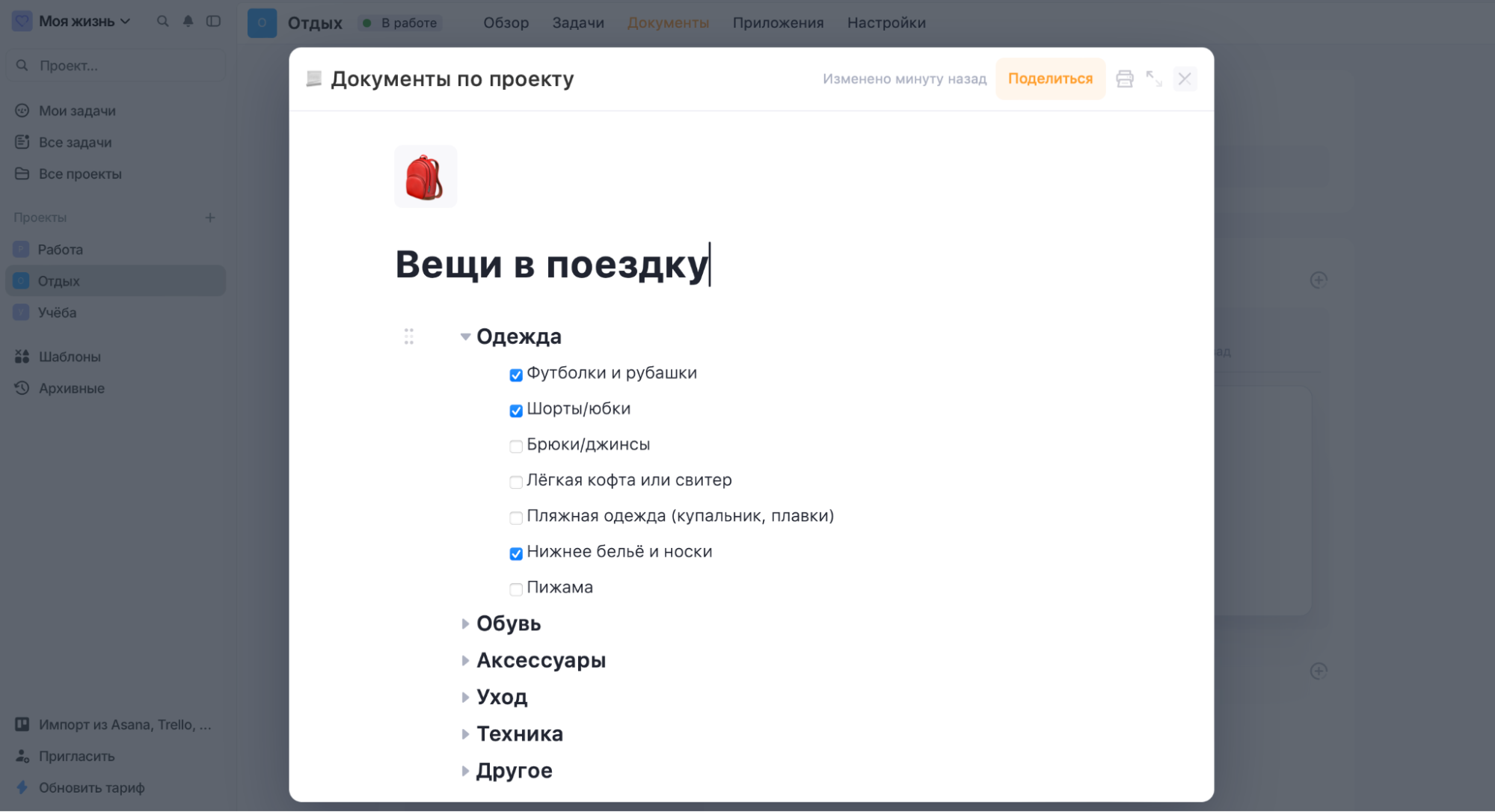
Task: Toggle sidebar panel layout icon
Action: tap(213, 21)
